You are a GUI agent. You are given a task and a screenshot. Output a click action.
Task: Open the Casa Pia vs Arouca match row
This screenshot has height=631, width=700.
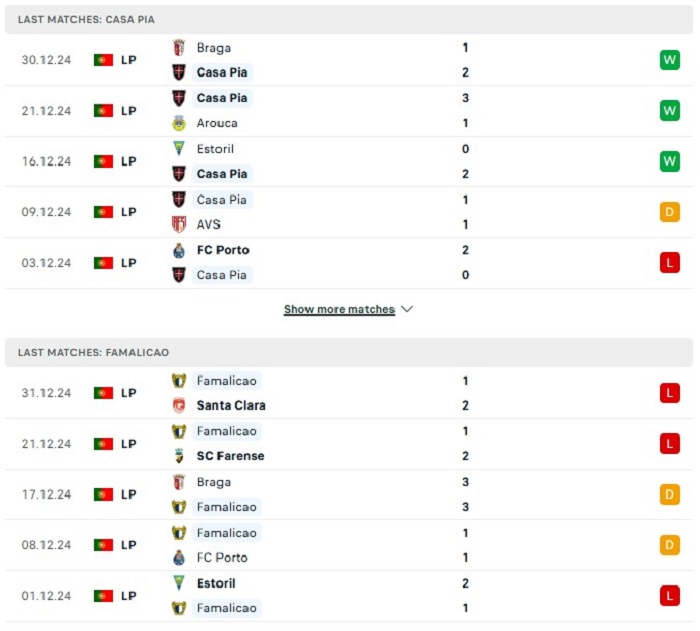click(x=349, y=111)
